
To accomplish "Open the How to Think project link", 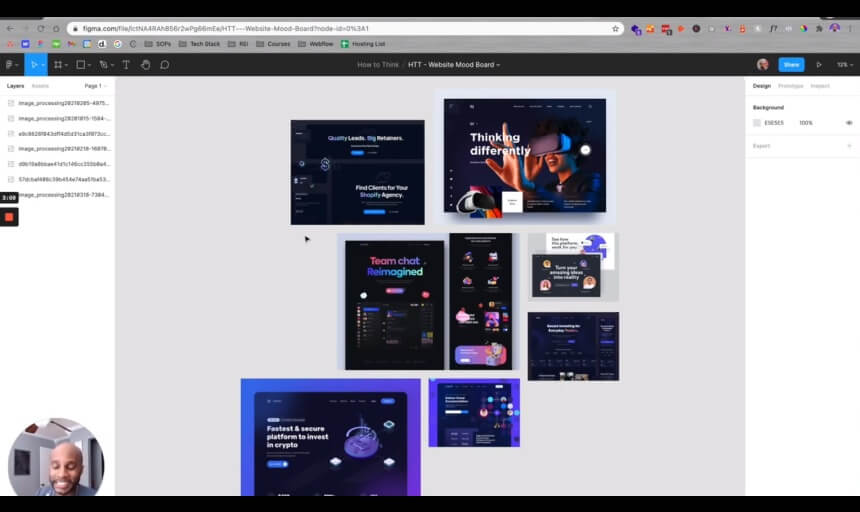I will pos(378,65).
